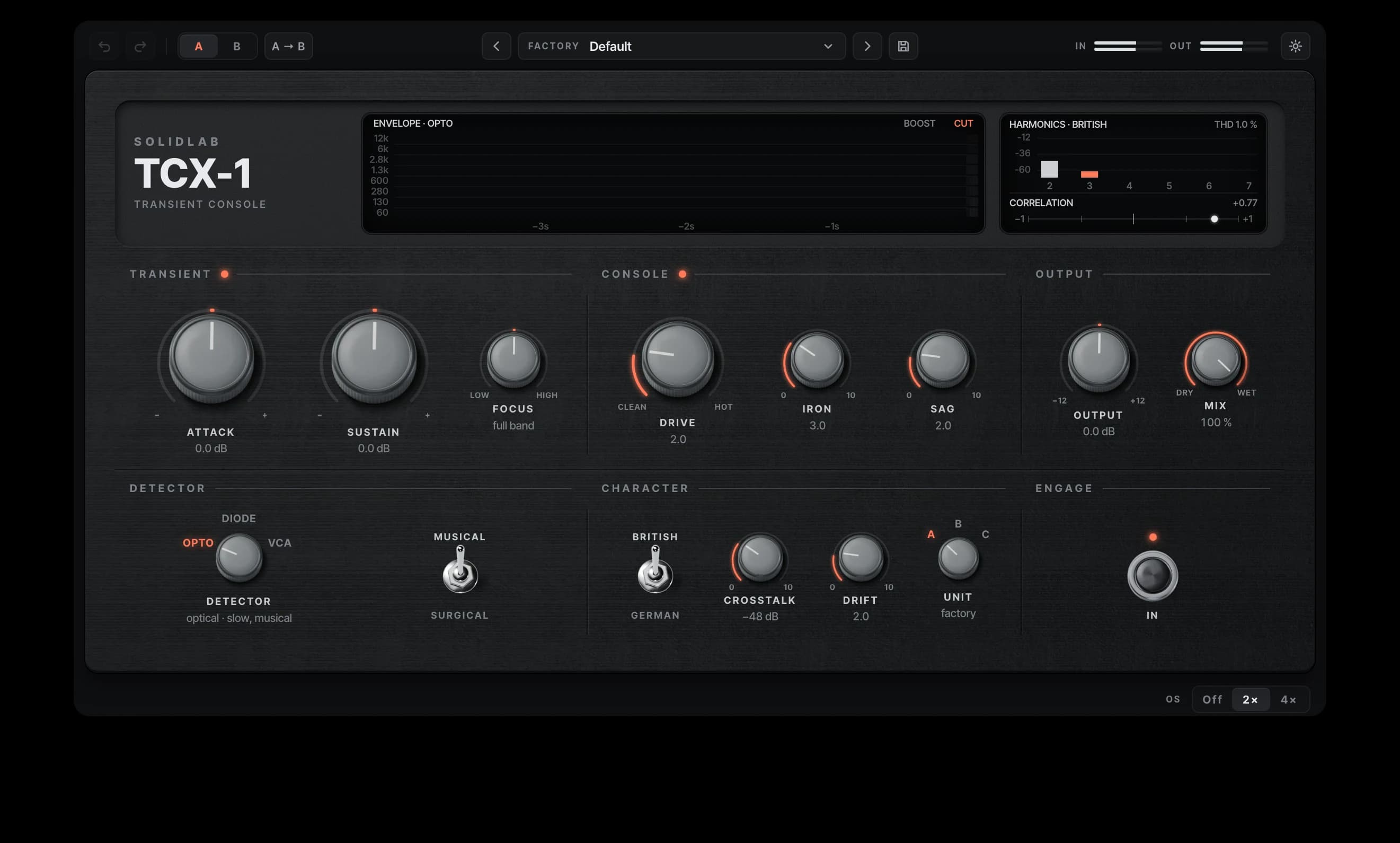Click the orange 3rd harmonic bar

1089,174
